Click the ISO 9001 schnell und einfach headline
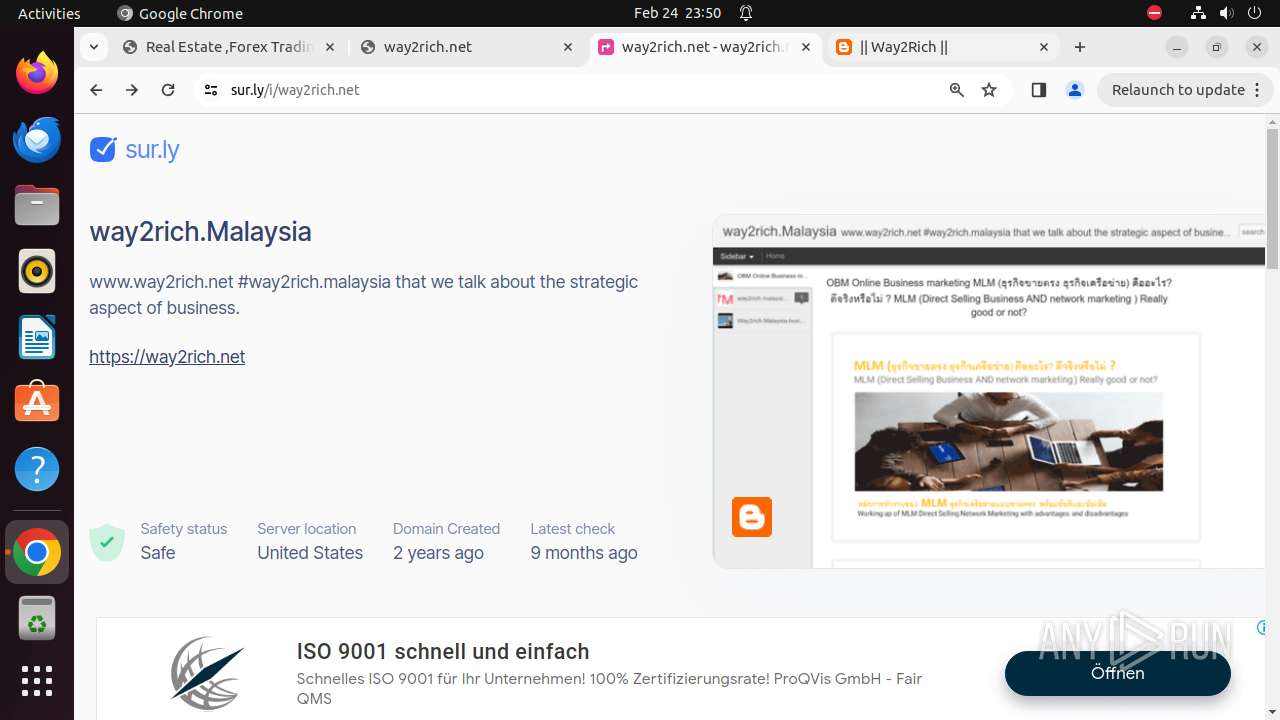 click(x=443, y=652)
